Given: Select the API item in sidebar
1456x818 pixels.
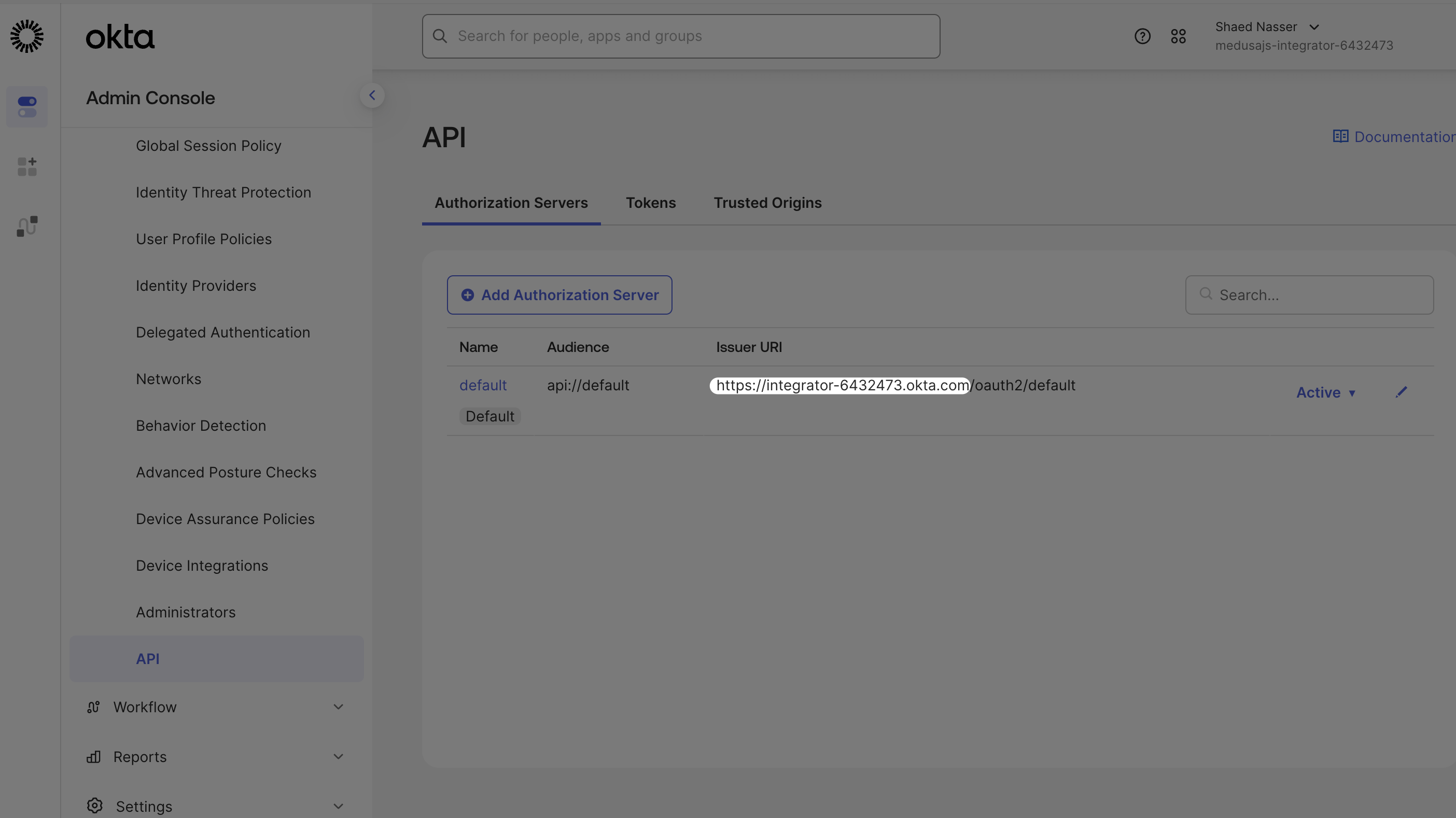Looking at the screenshot, I should pos(148,658).
